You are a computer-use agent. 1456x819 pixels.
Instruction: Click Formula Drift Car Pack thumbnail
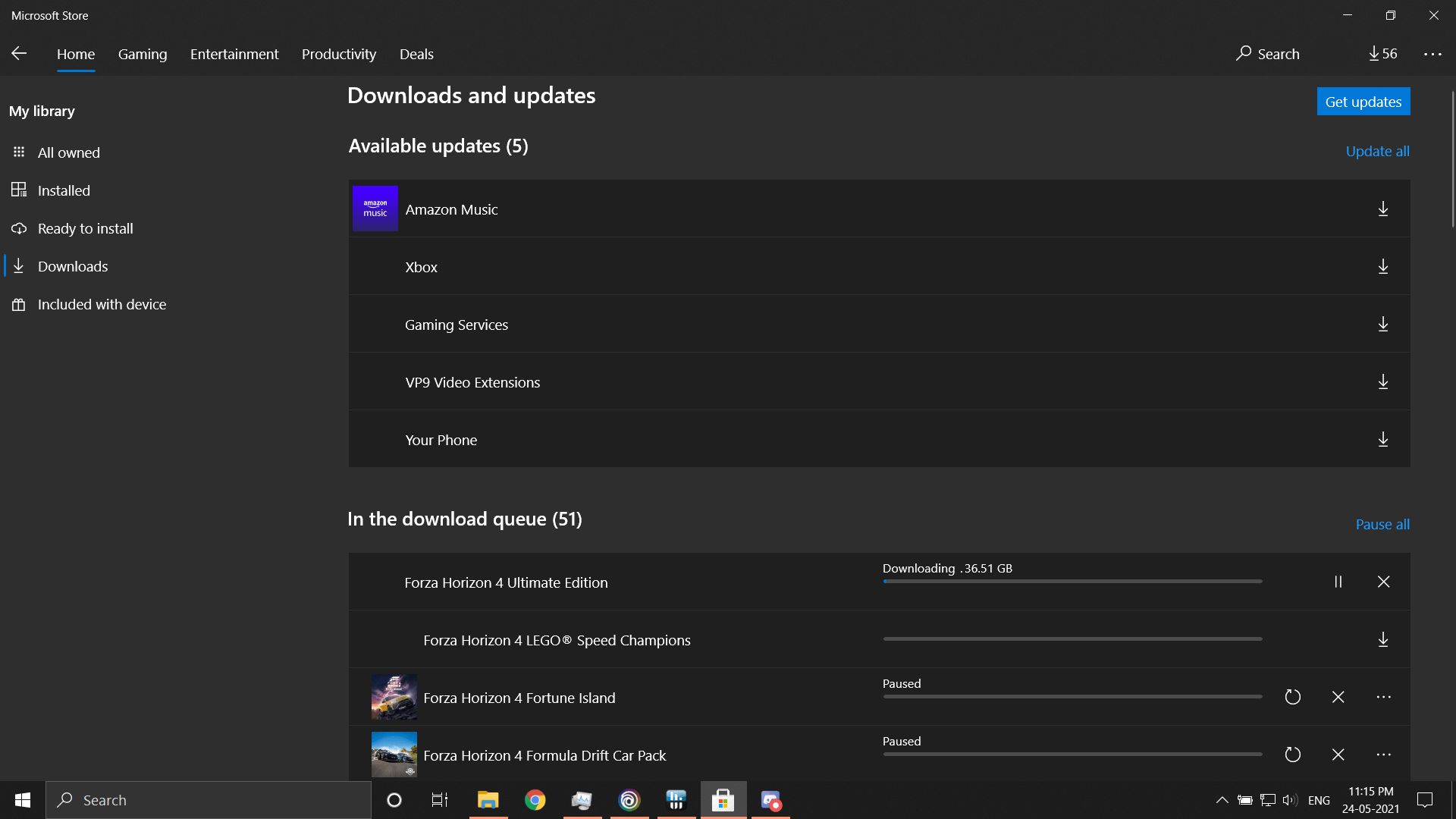coord(394,755)
